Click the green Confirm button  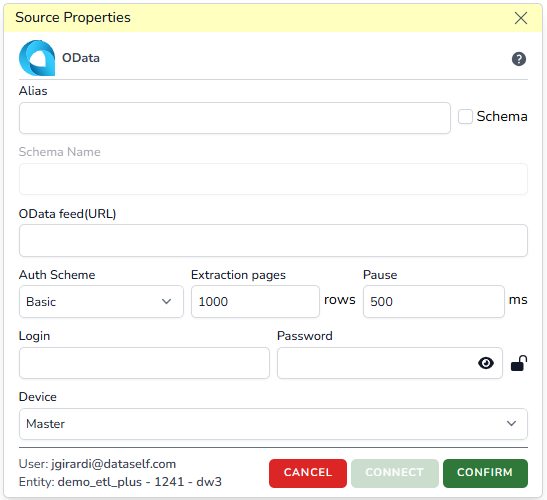[485, 473]
